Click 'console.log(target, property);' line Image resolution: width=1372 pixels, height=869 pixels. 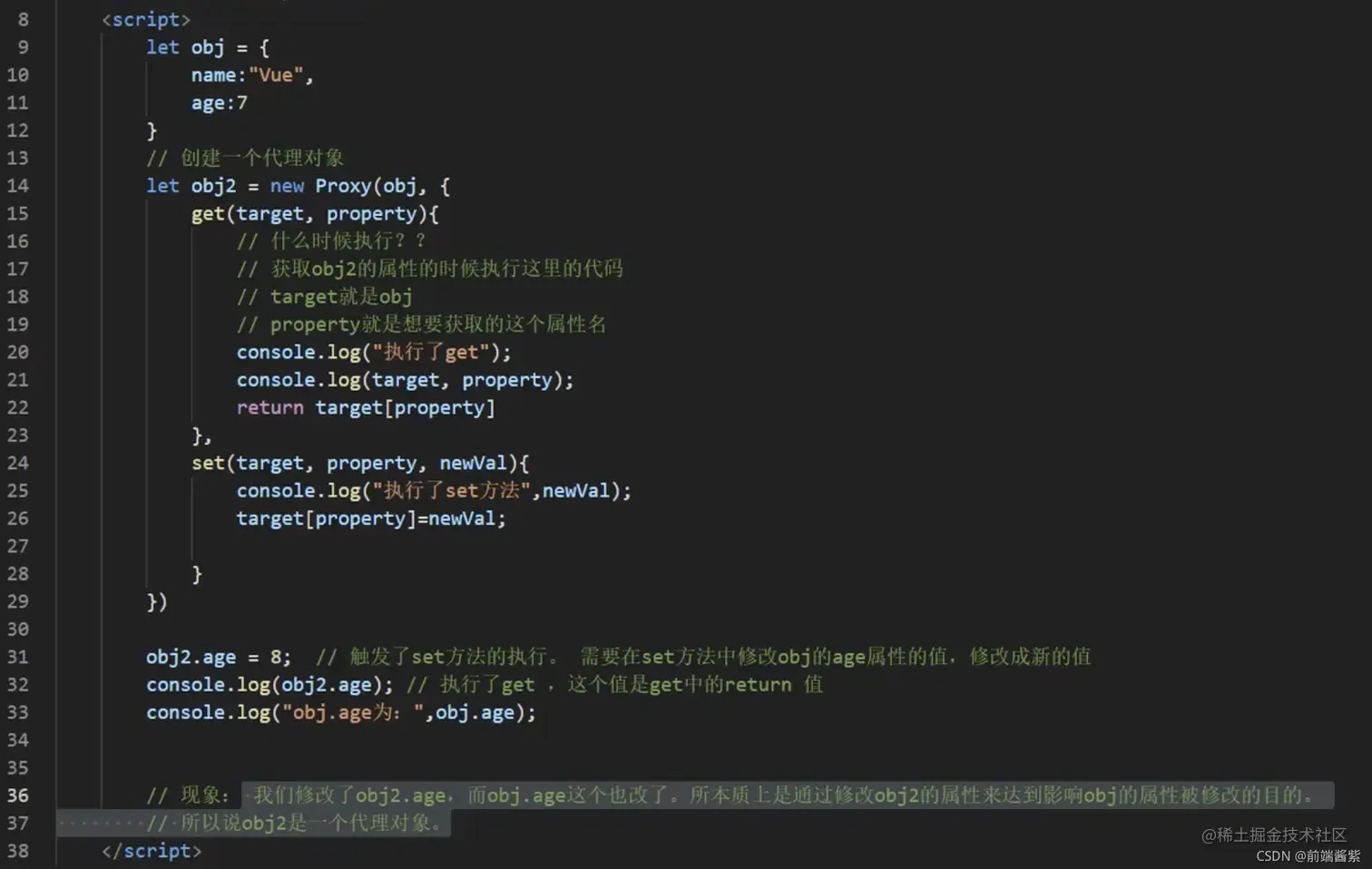pyautogui.click(x=405, y=380)
